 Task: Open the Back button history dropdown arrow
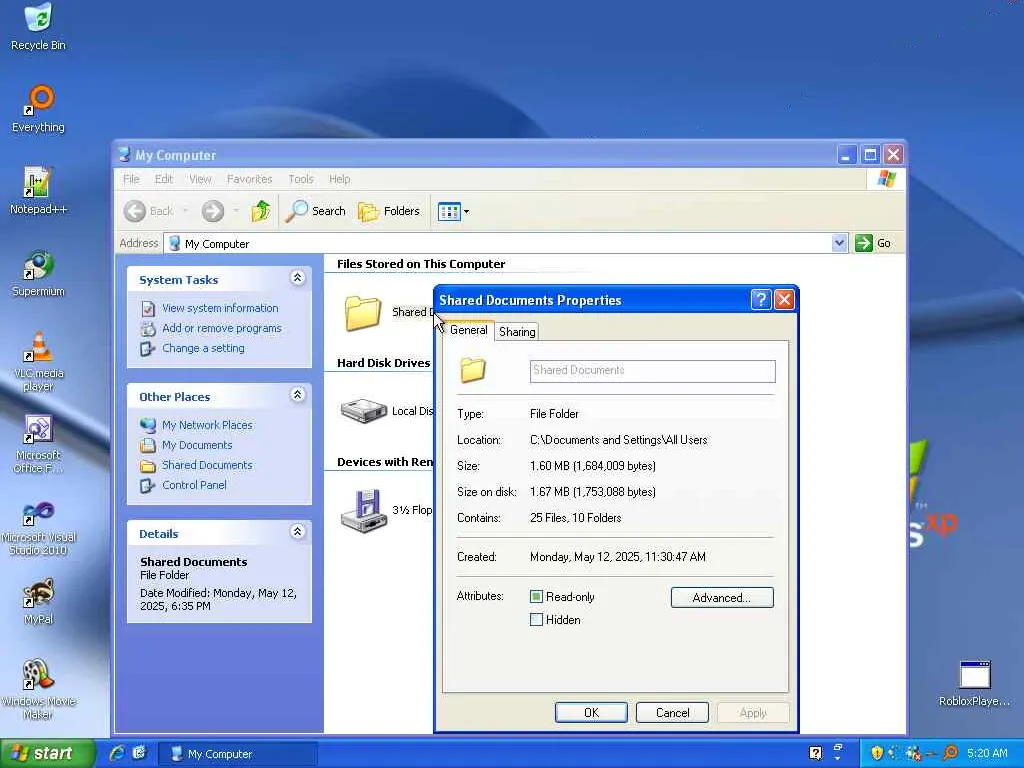[x=185, y=211]
